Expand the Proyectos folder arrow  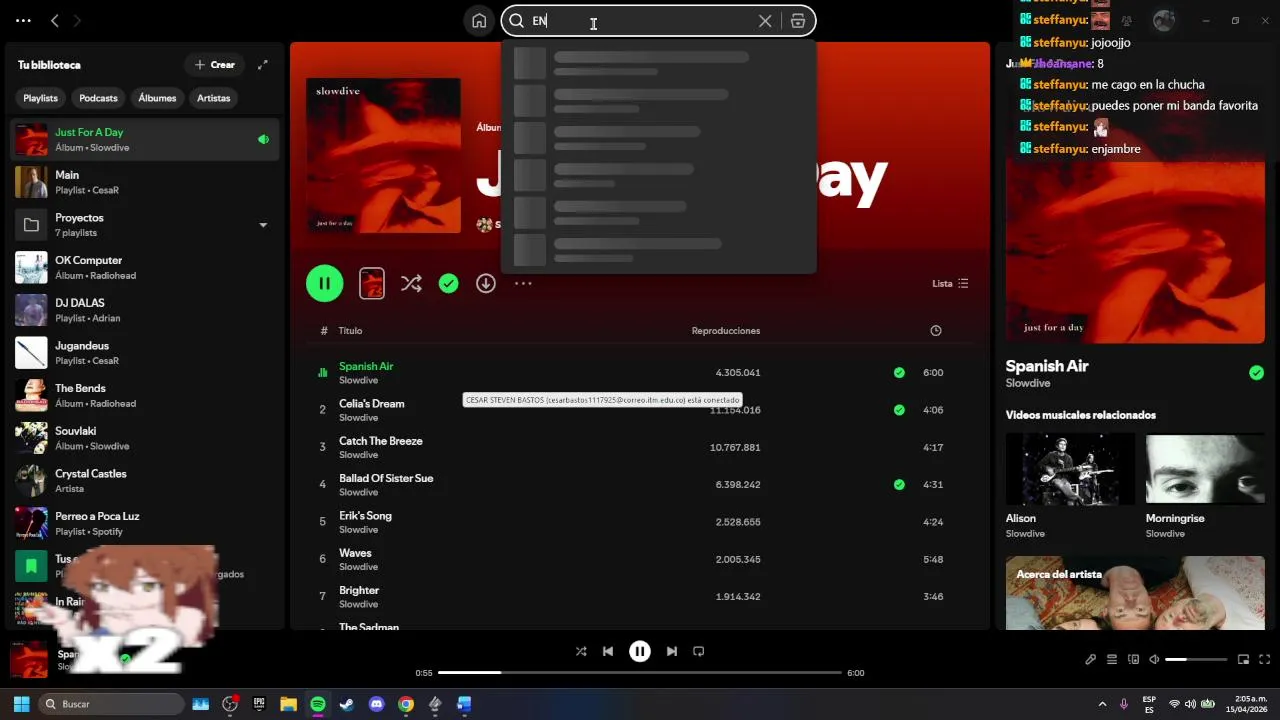point(263,225)
